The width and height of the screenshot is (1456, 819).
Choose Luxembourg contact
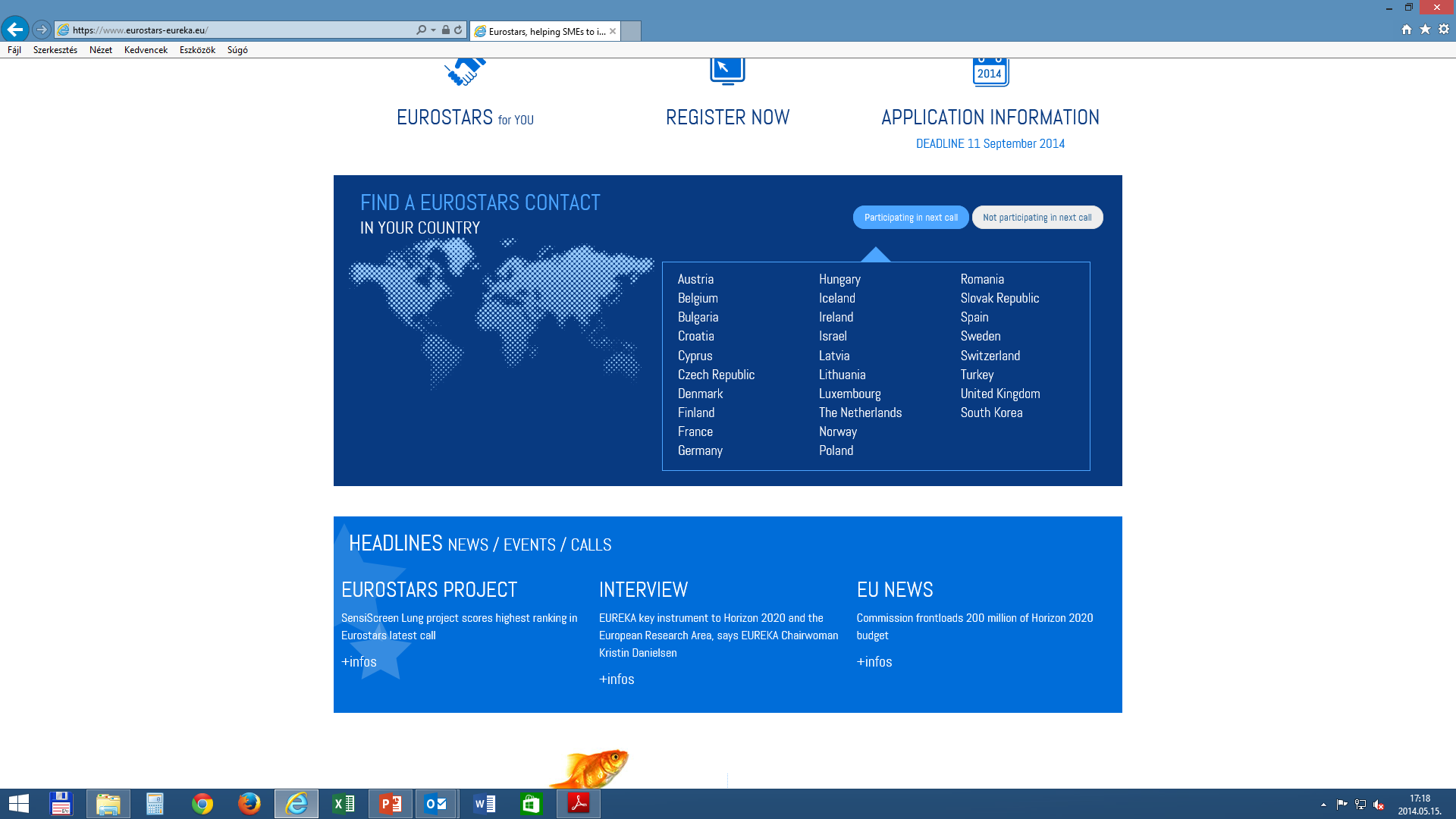[849, 394]
